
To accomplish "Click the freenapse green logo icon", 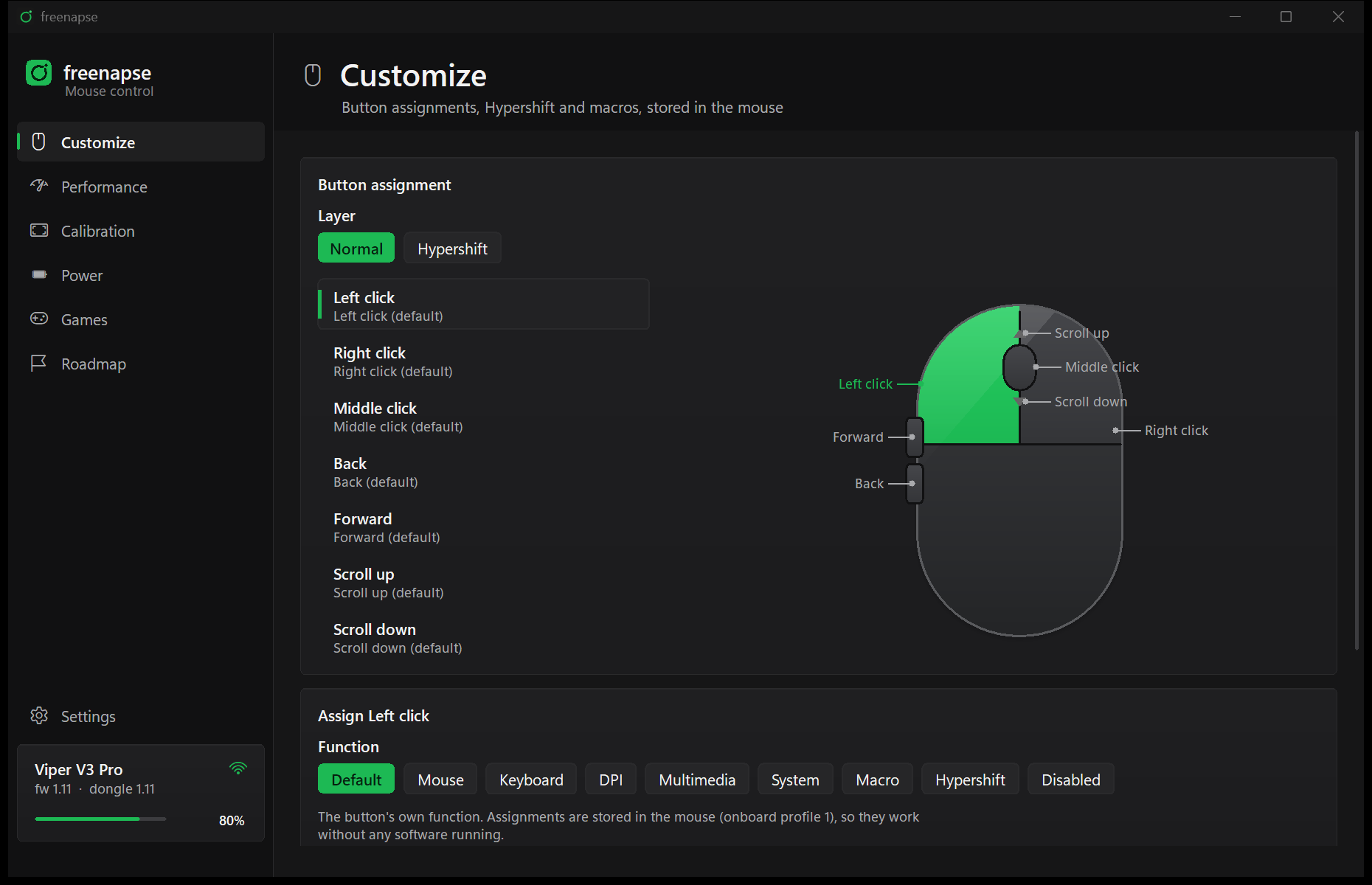I will coord(39,73).
